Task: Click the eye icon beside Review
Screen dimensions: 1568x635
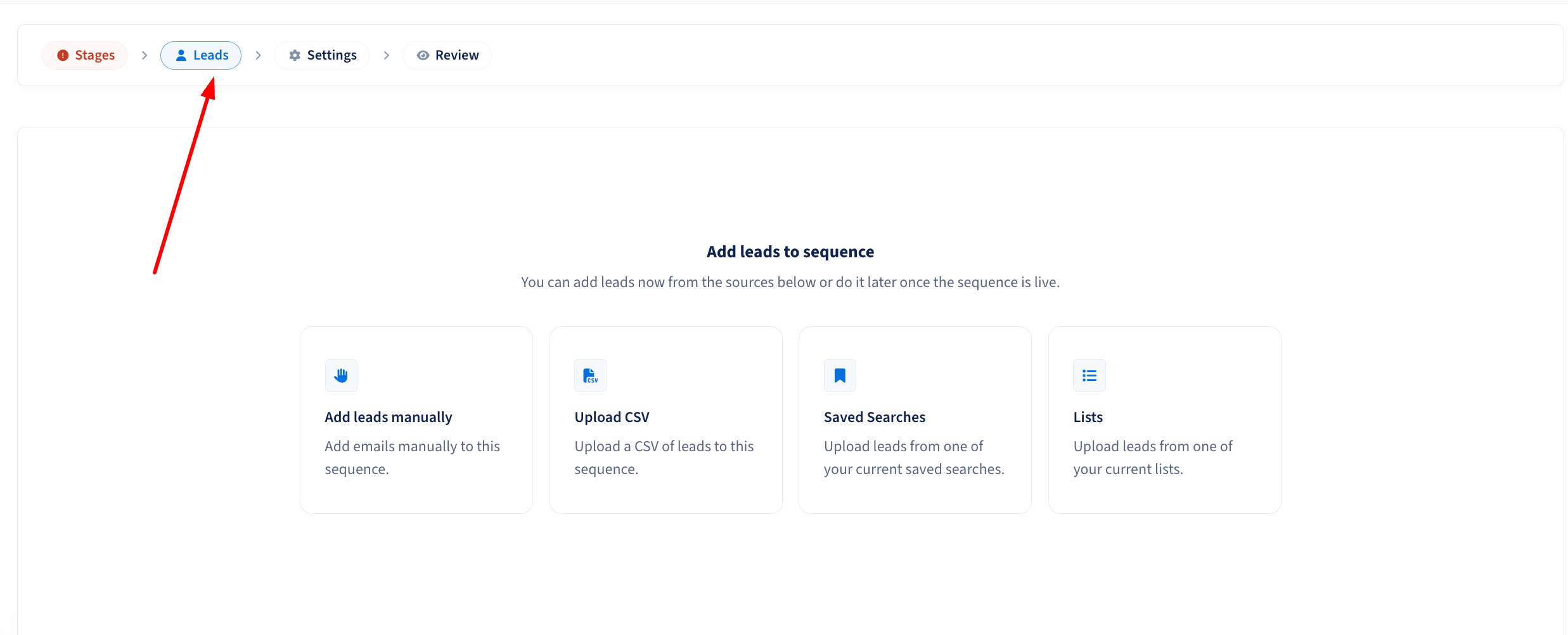Action: [x=423, y=56]
